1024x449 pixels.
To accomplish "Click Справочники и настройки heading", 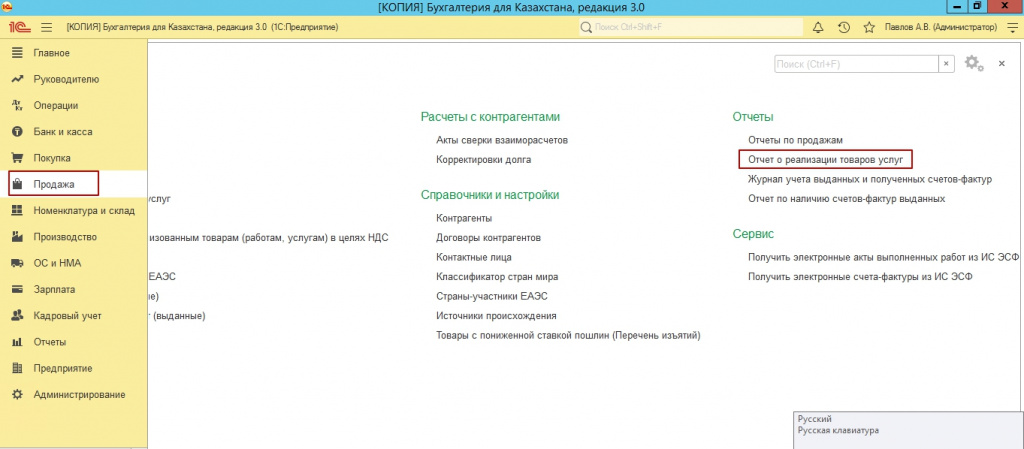I will [490, 195].
